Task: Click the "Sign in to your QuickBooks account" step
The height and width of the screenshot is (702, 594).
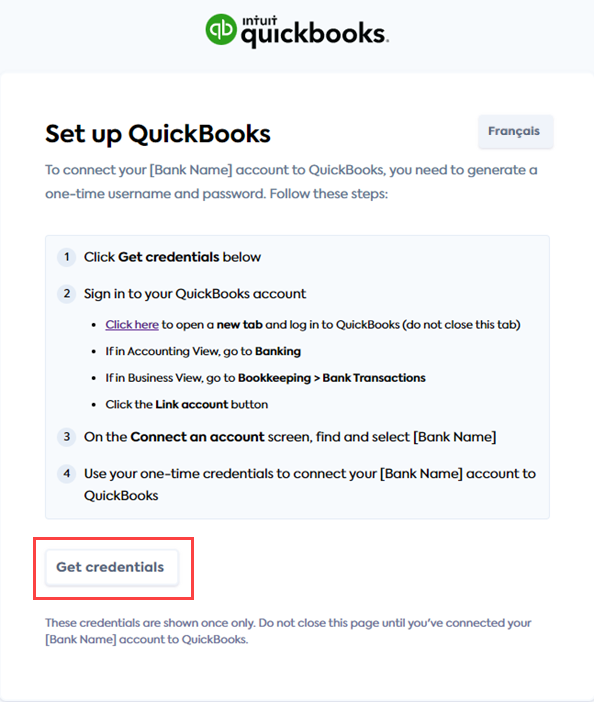Action: (195, 294)
